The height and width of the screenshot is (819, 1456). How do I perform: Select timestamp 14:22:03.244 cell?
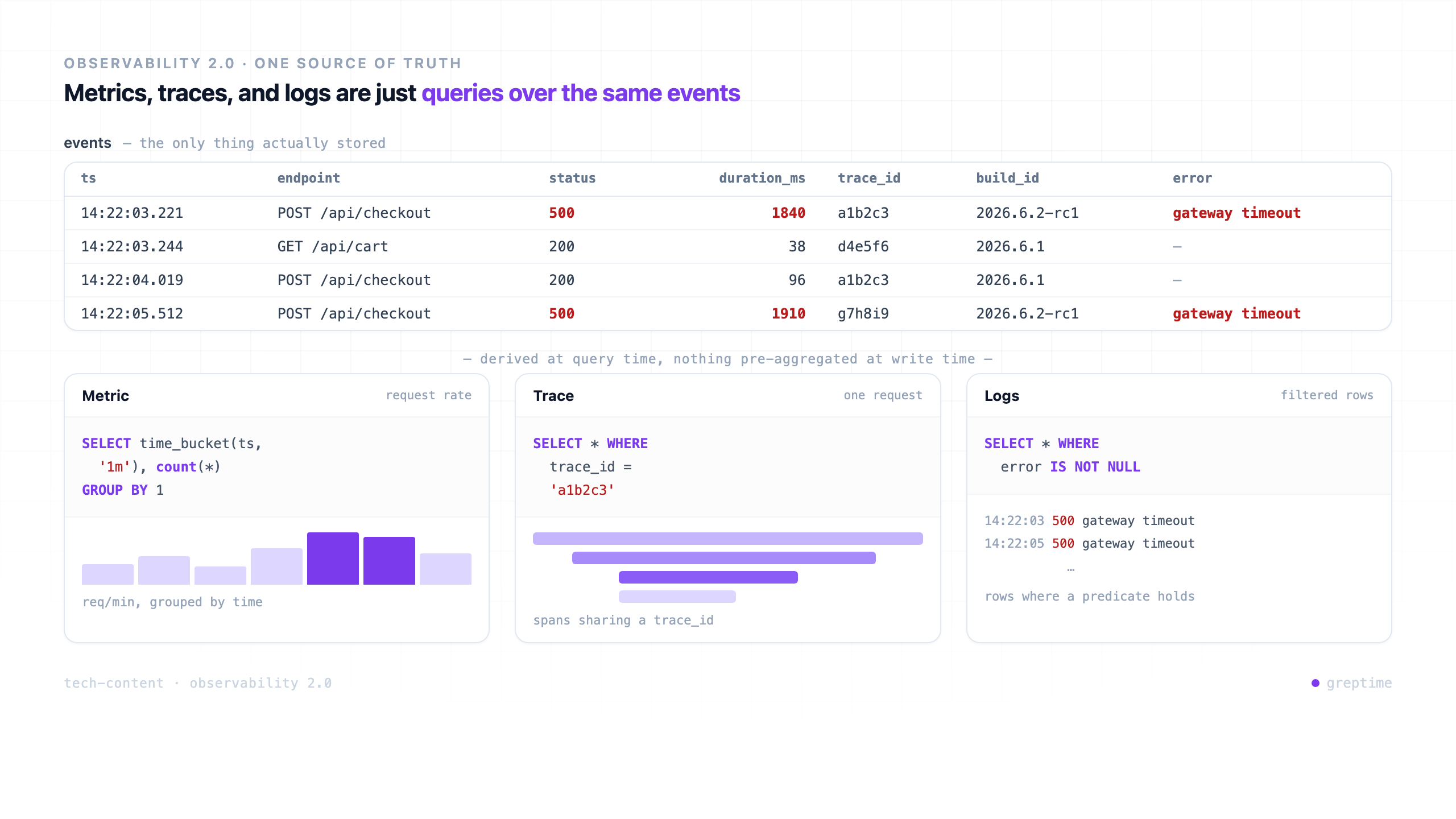point(132,246)
